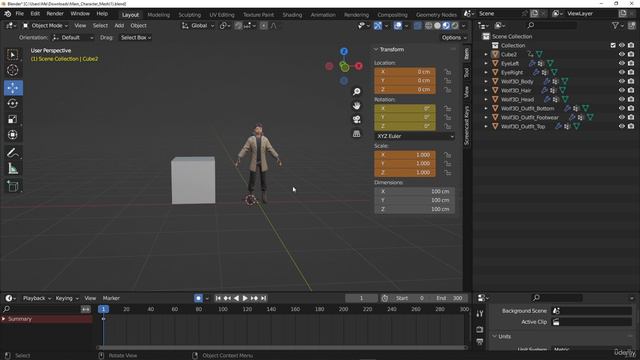
Task: Disable Wolf3D_Head in renders
Action: (x=631, y=99)
